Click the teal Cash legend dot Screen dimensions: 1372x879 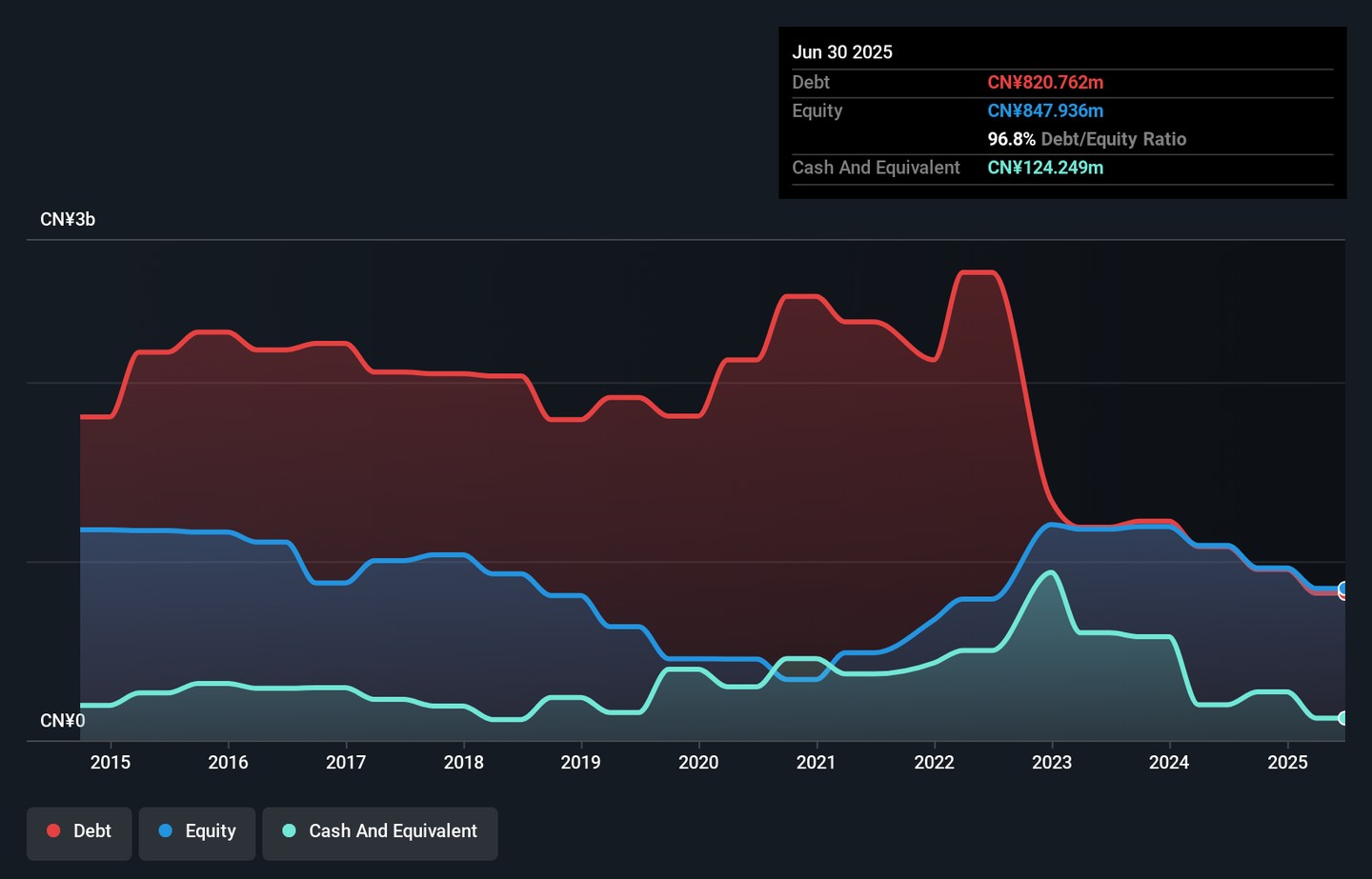(x=290, y=831)
